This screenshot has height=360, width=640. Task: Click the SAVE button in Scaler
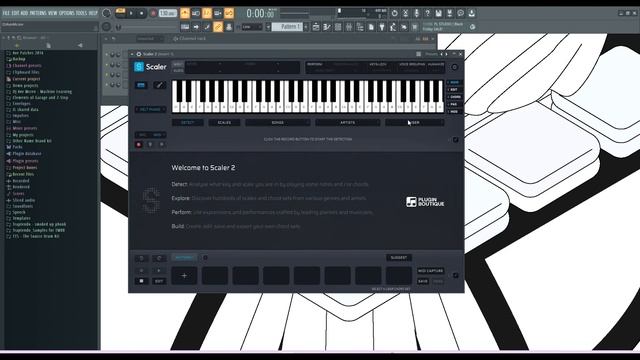[x=422, y=281]
